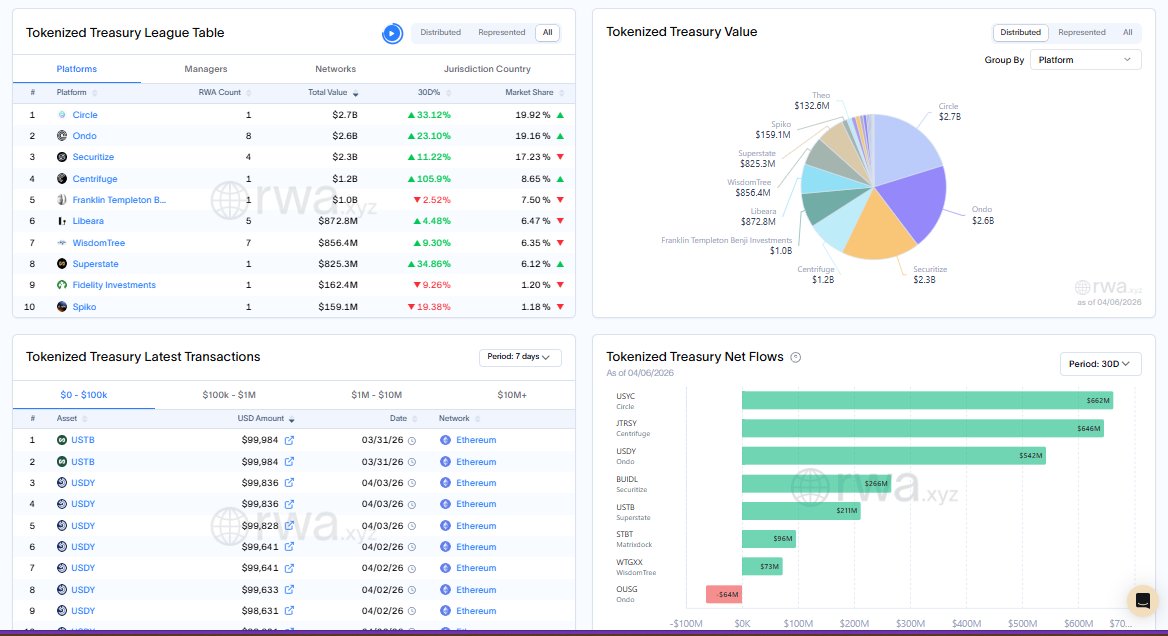This screenshot has width=1168, height=636.
Task: Sort by Date column header
Action: [x=403, y=419]
